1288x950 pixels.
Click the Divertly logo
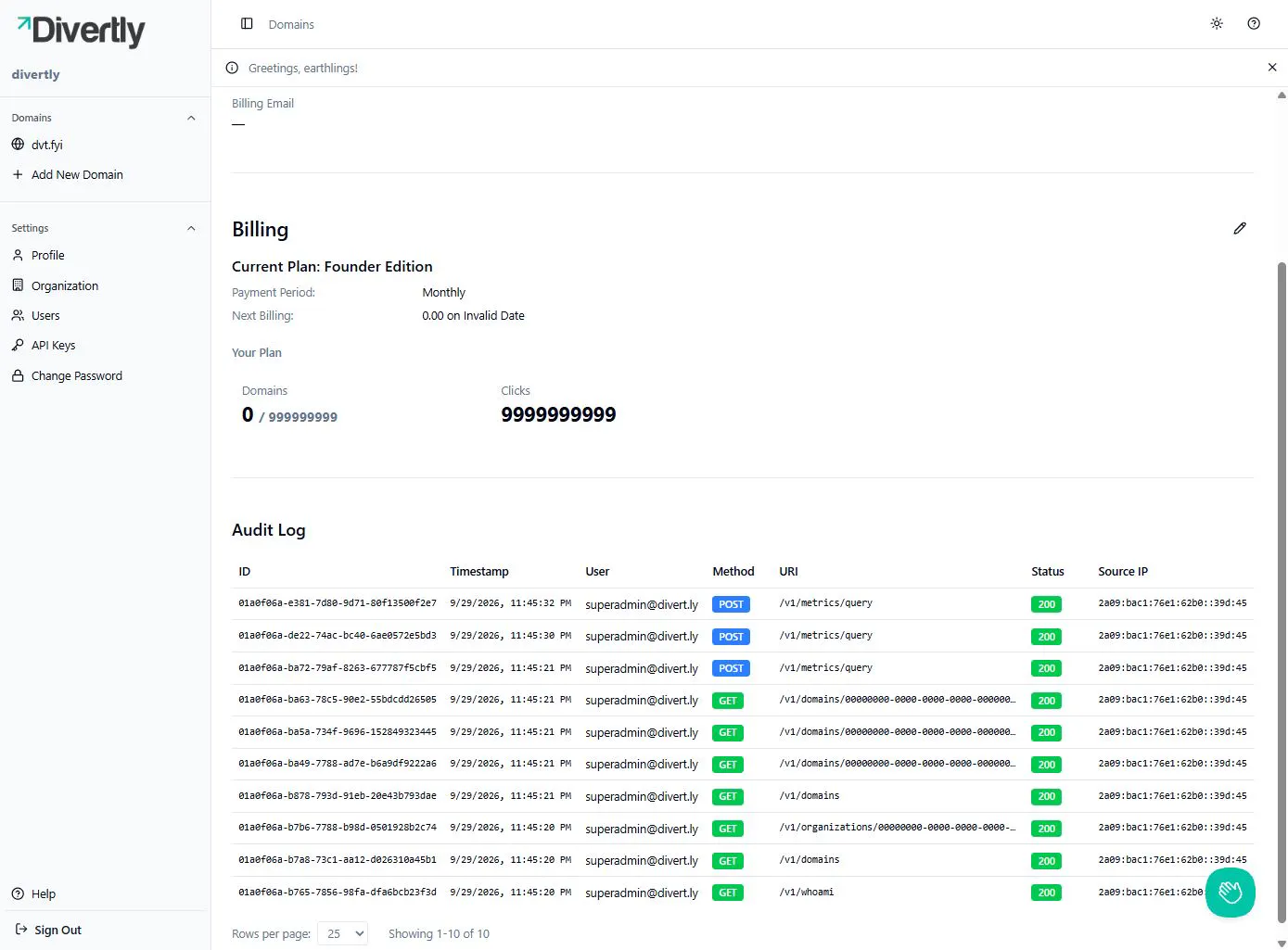pyautogui.click(x=82, y=31)
